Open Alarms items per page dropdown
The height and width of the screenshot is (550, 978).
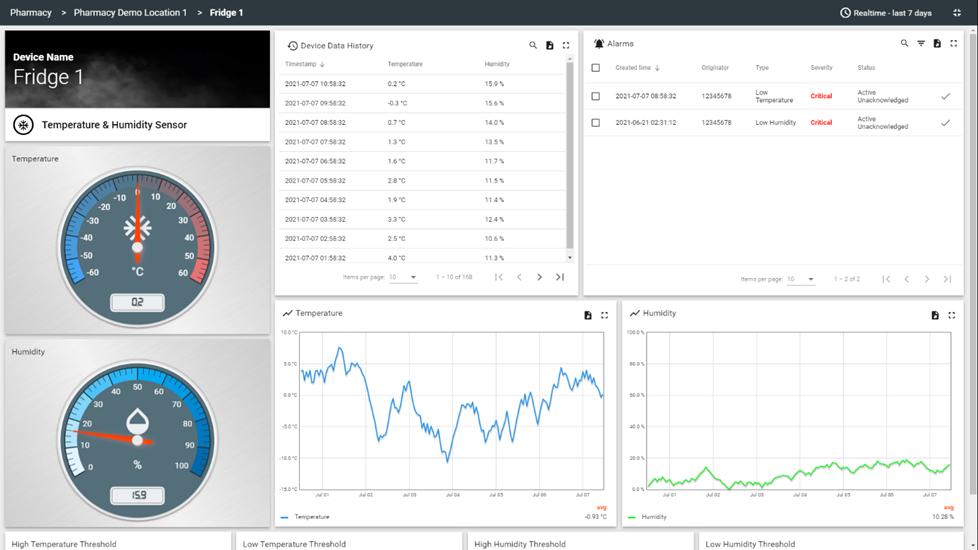801,279
